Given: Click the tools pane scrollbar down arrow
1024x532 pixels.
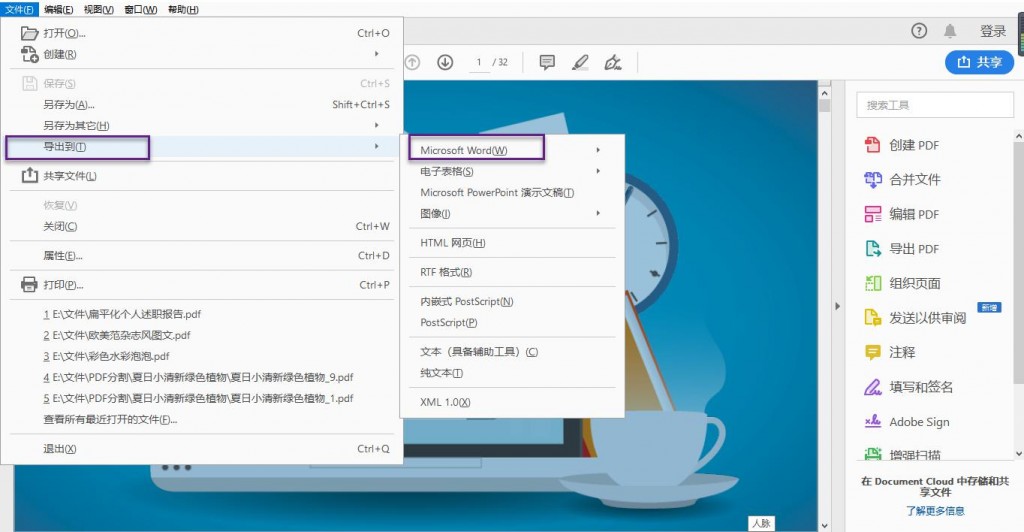Looking at the screenshot, I should 1019,454.
